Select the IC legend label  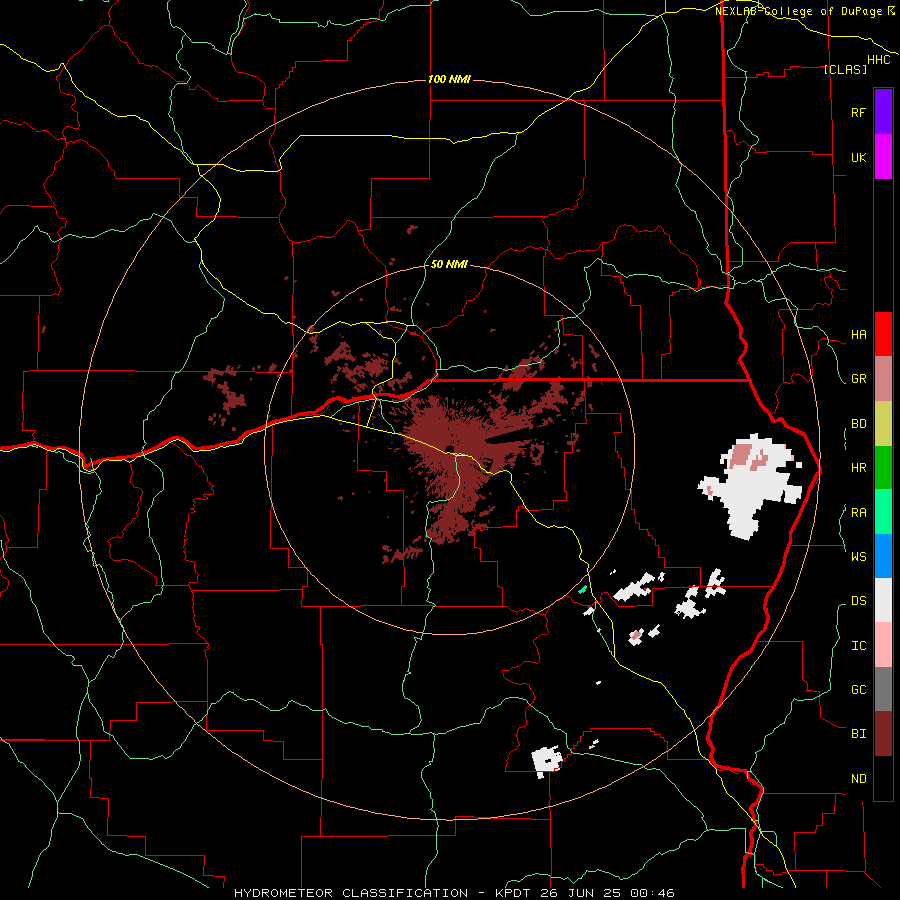tap(858, 646)
